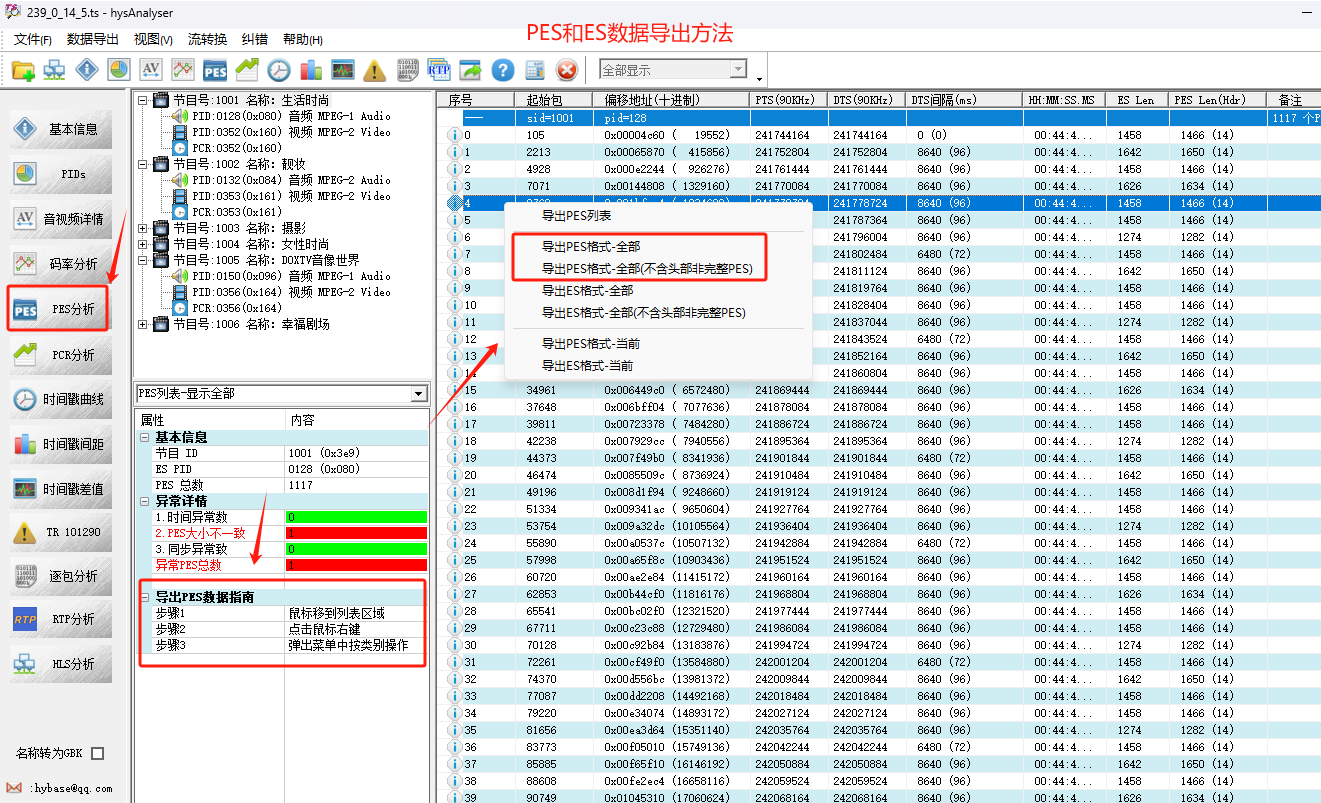Click the RTP analysis toolbar icon
1321x803 pixels.
point(438,70)
